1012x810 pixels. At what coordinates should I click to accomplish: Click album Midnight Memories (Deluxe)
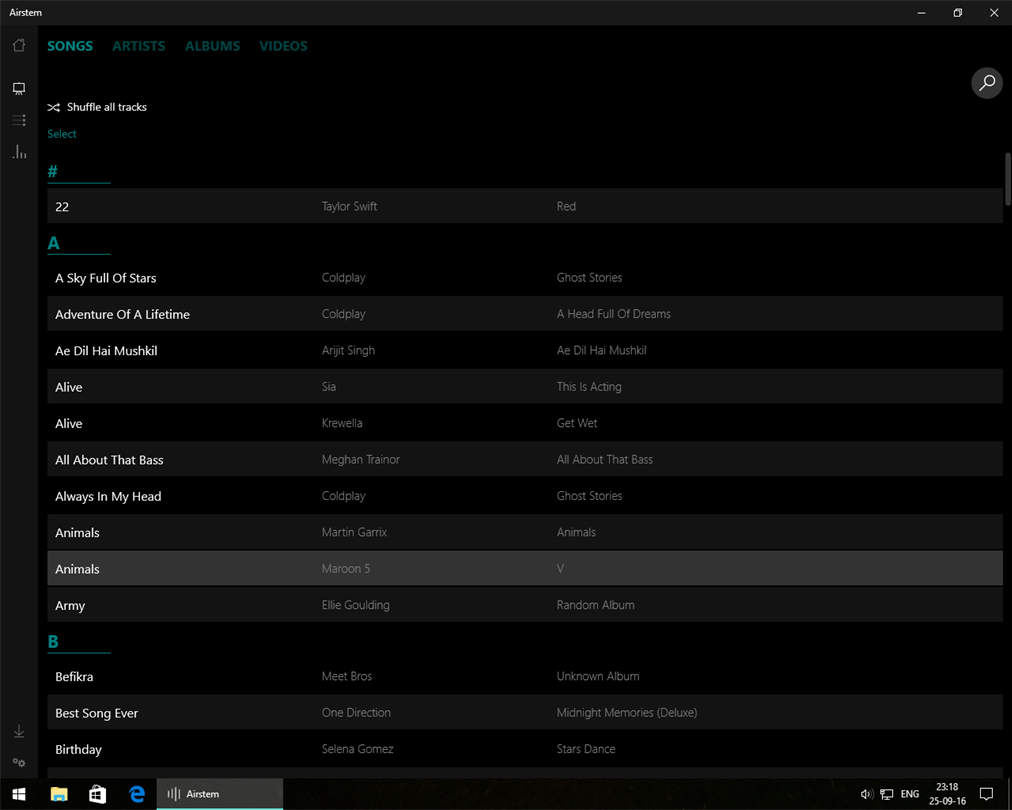[627, 713]
